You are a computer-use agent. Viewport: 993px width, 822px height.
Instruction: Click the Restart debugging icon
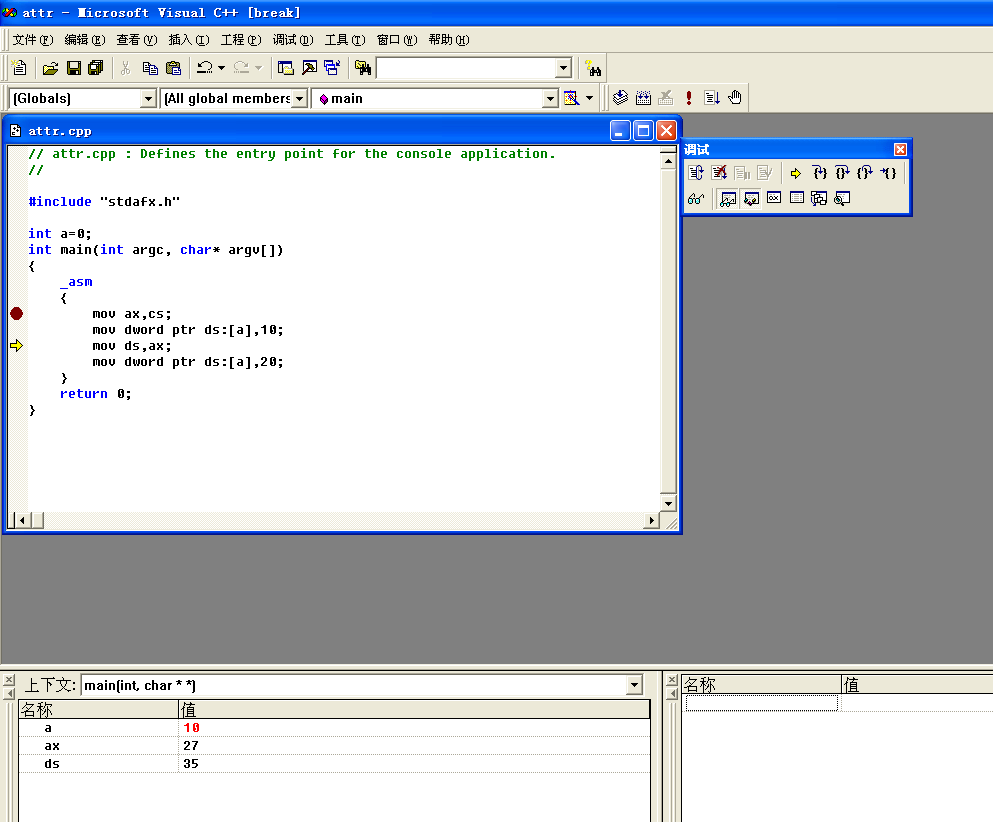(x=696, y=173)
